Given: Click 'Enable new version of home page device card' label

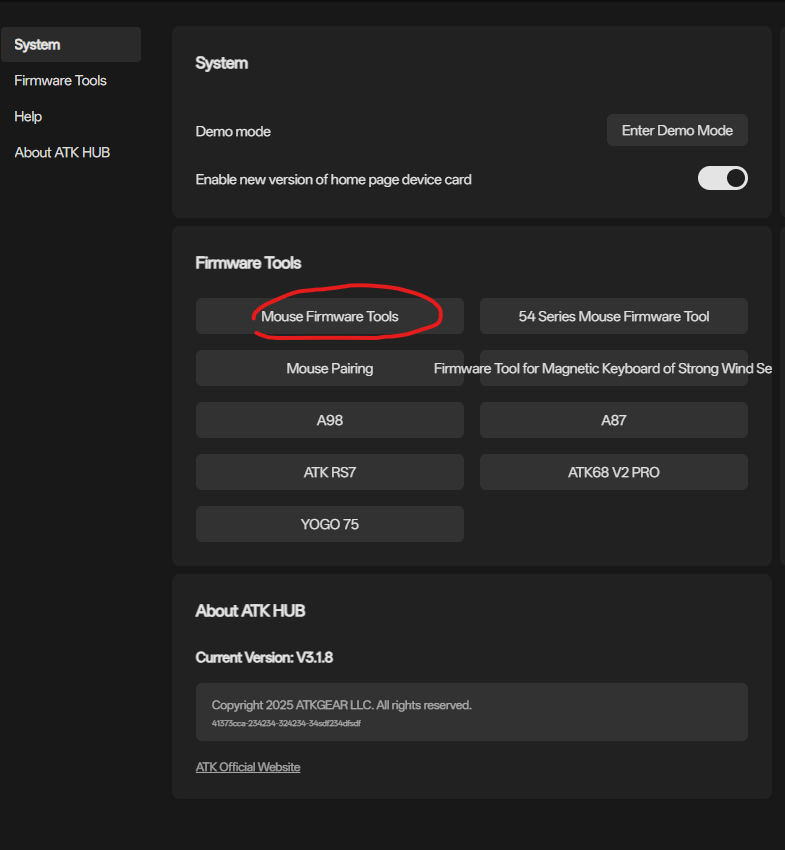Looking at the screenshot, I should click(x=333, y=179).
